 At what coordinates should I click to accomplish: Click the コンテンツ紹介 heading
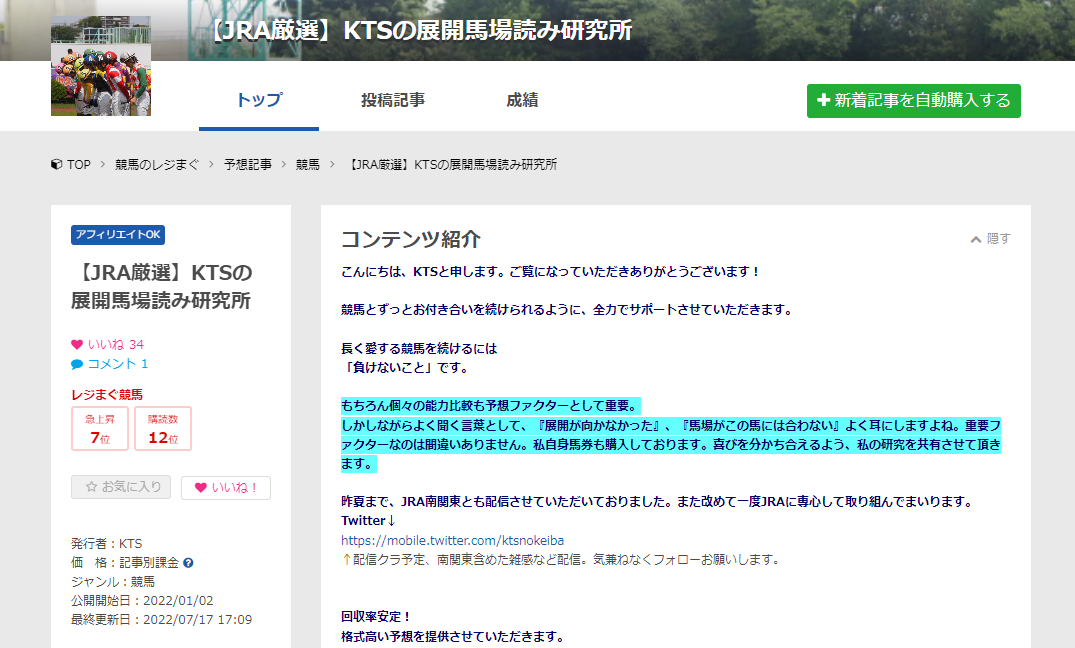coord(411,239)
